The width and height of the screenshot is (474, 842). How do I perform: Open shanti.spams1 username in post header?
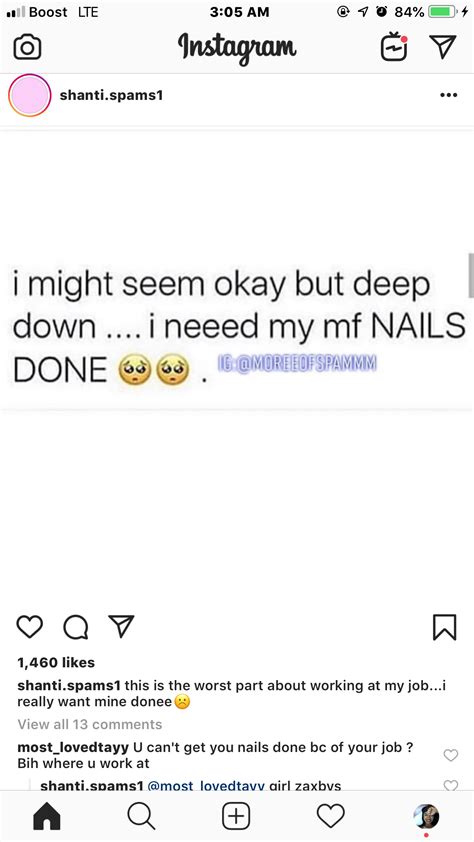coord(111,96)
